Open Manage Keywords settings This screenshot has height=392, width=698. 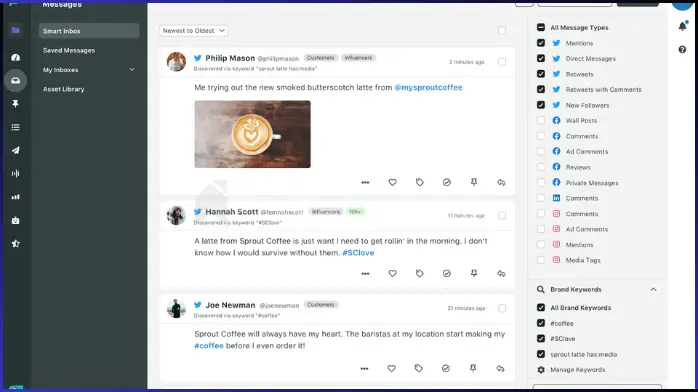pos(577,370)
